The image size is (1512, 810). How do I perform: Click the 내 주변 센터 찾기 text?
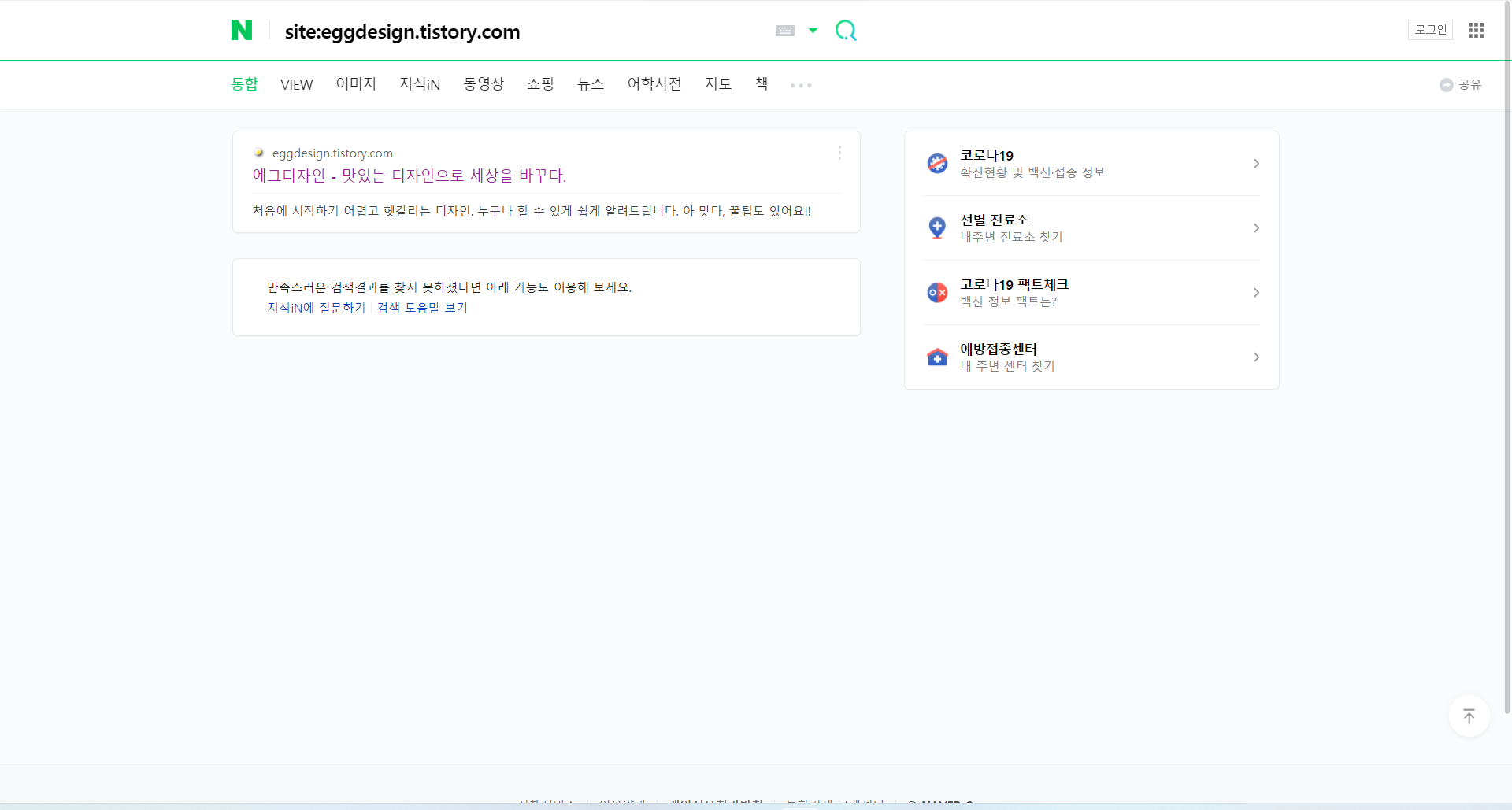(1007, 366)
